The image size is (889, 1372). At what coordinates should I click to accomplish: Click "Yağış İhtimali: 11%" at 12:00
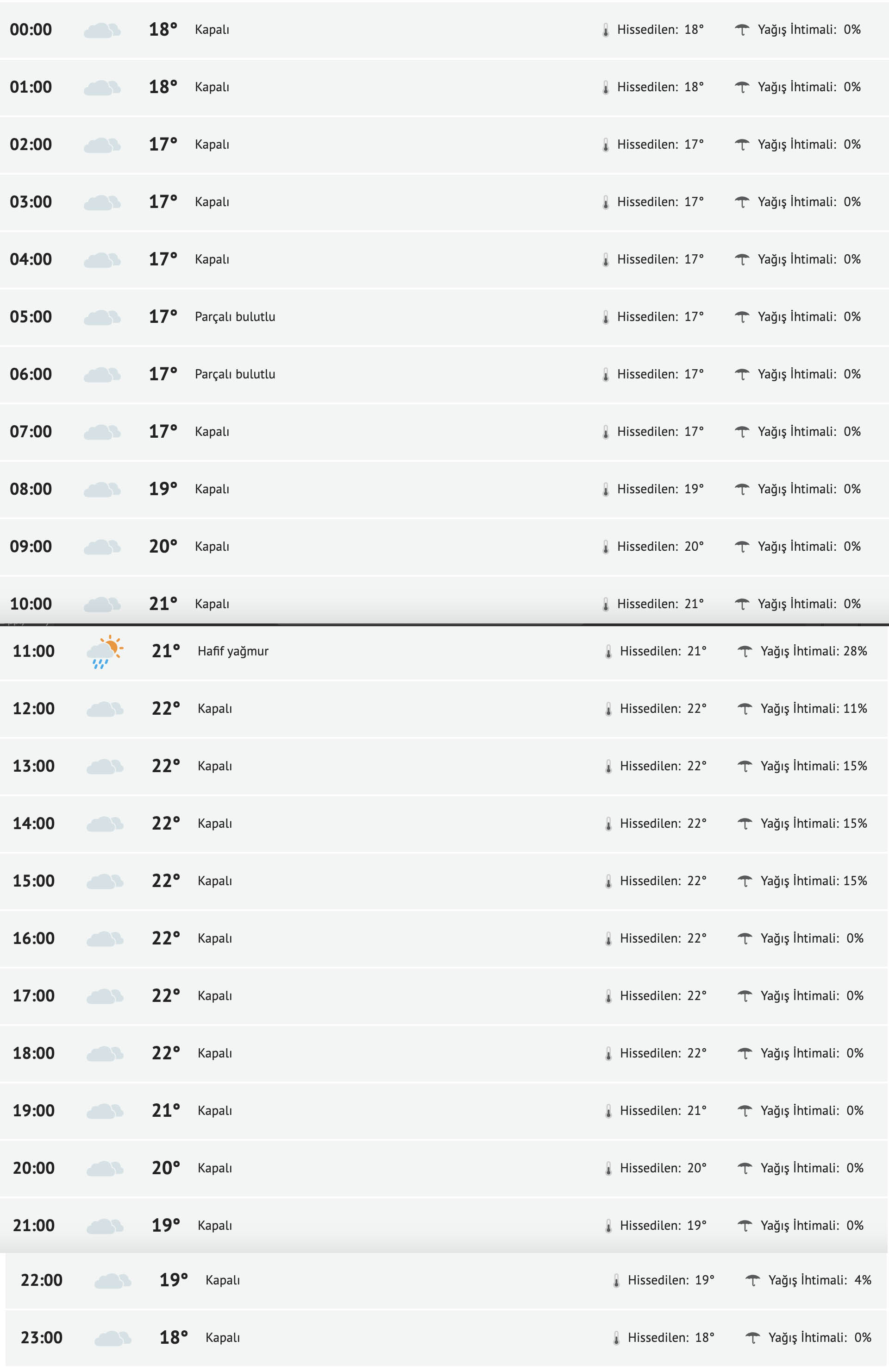point(813,709)
